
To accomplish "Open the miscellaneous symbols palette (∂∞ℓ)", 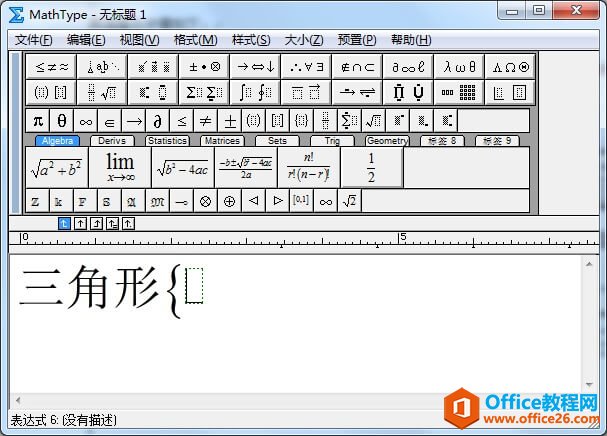I will click(408, 67).
